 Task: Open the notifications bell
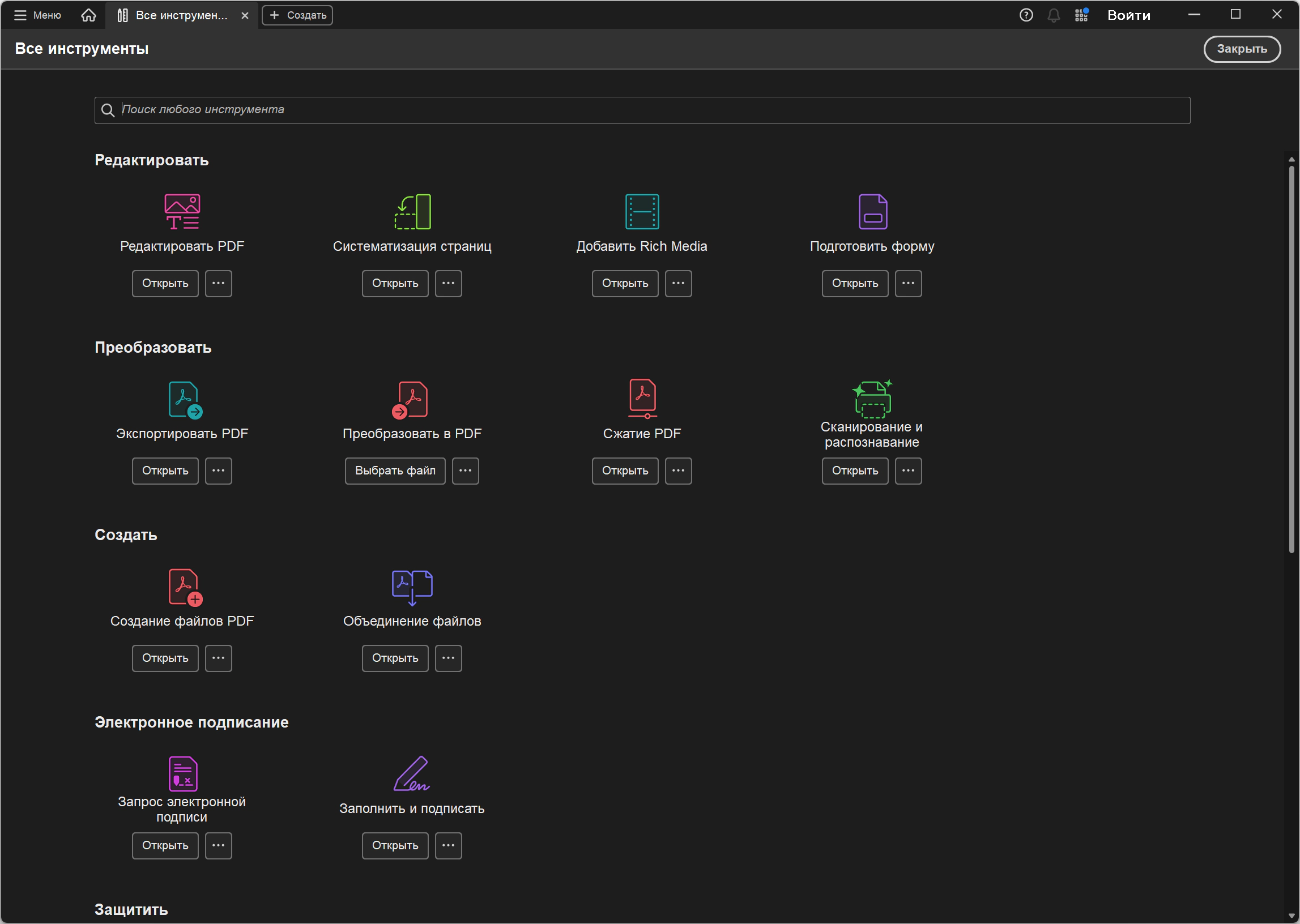[x=1054, y=15]
